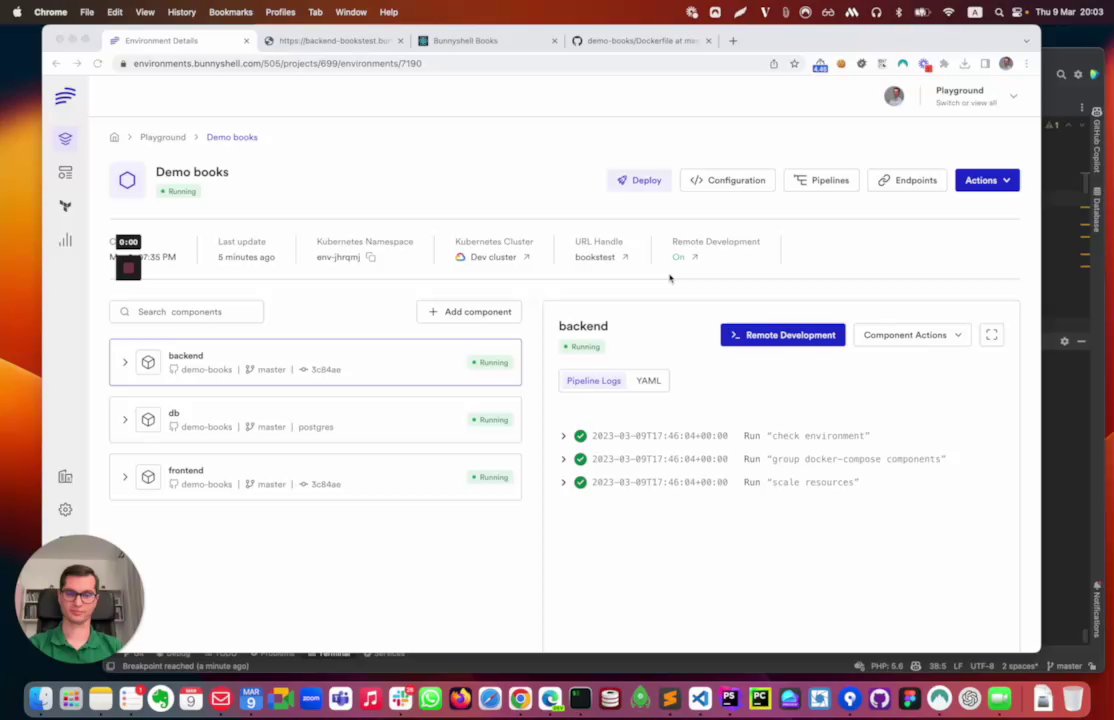Viewport: 1114px width, 720px height.
Task: Expand backend panel to fullscreen
Action: (992, 335)
